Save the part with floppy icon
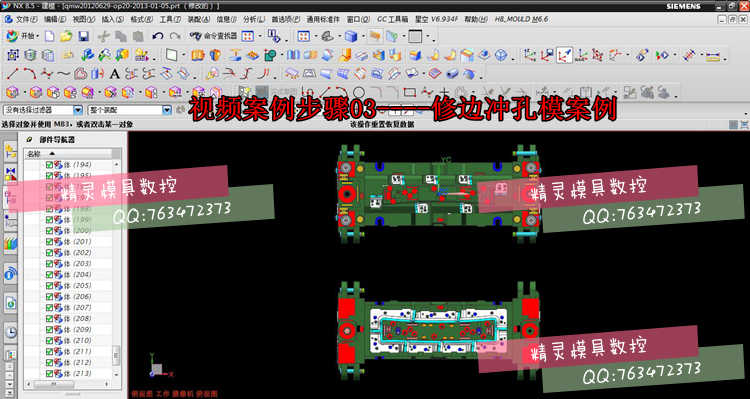Image resolution: width=750 pixels, height=399 pixels. point(83,36)
